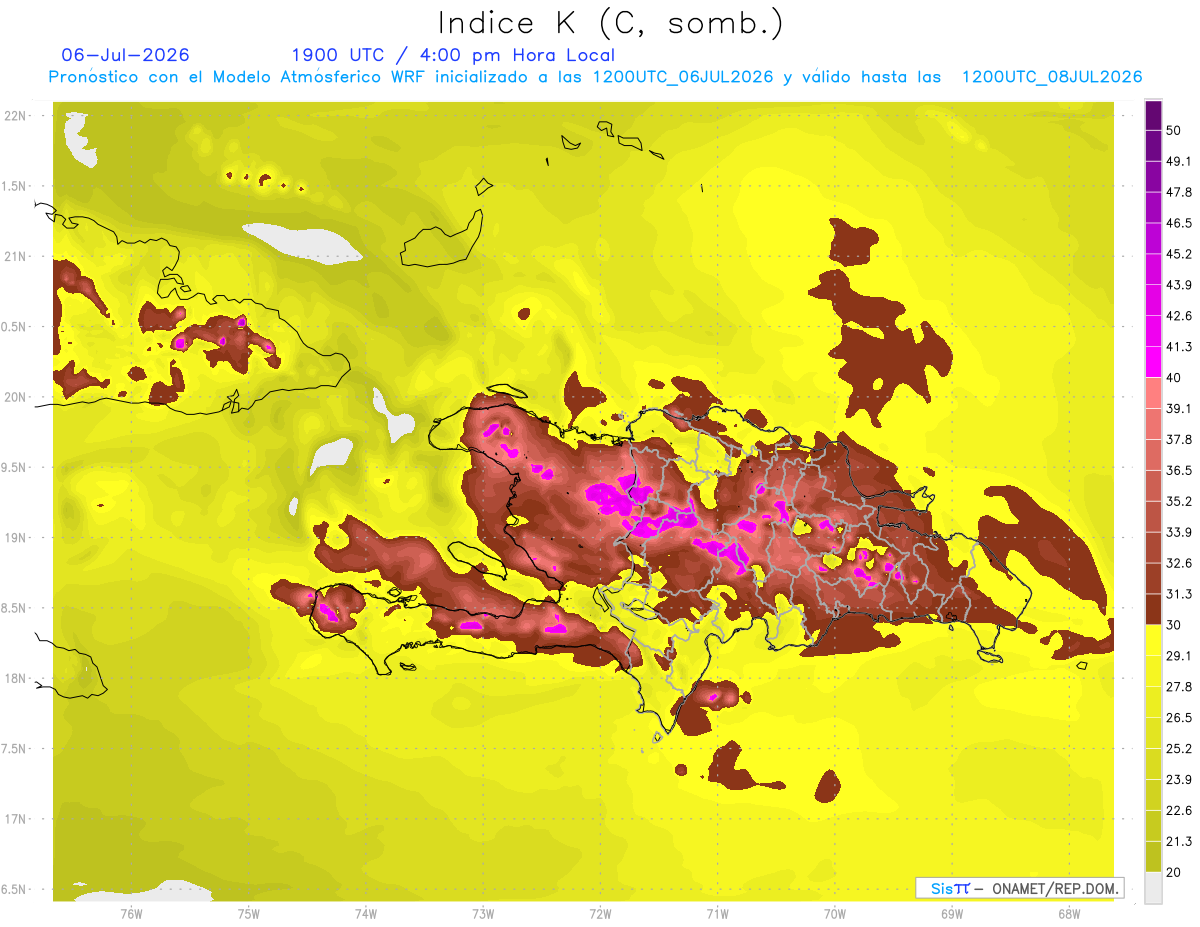Click the legend value "31.3"
The width and height of the screenshot is (1200, 927).
(1179, 594)
